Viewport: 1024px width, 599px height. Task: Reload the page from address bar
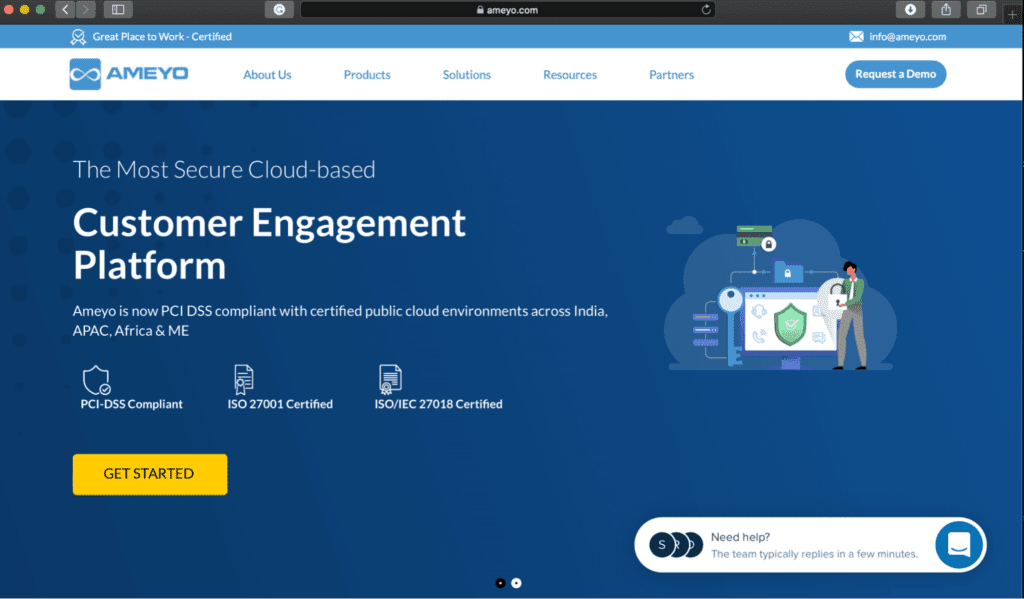[707, 9]
